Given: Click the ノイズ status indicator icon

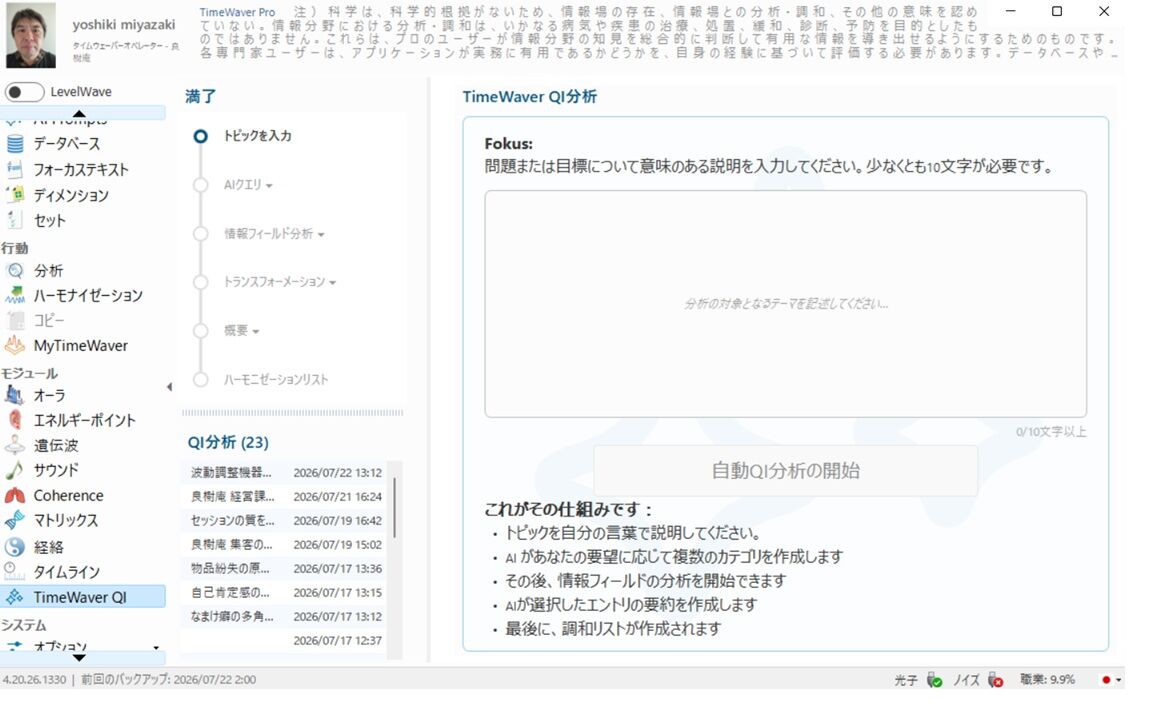Looking at the screenshot, I should point(996,680).
